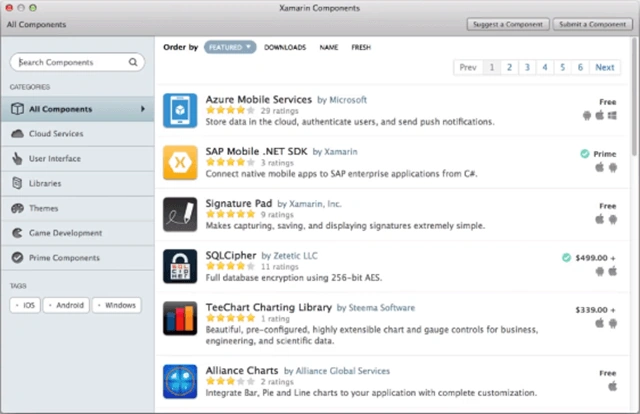Go to page 5 of components

pyautogui.click(x=562, y=67)
